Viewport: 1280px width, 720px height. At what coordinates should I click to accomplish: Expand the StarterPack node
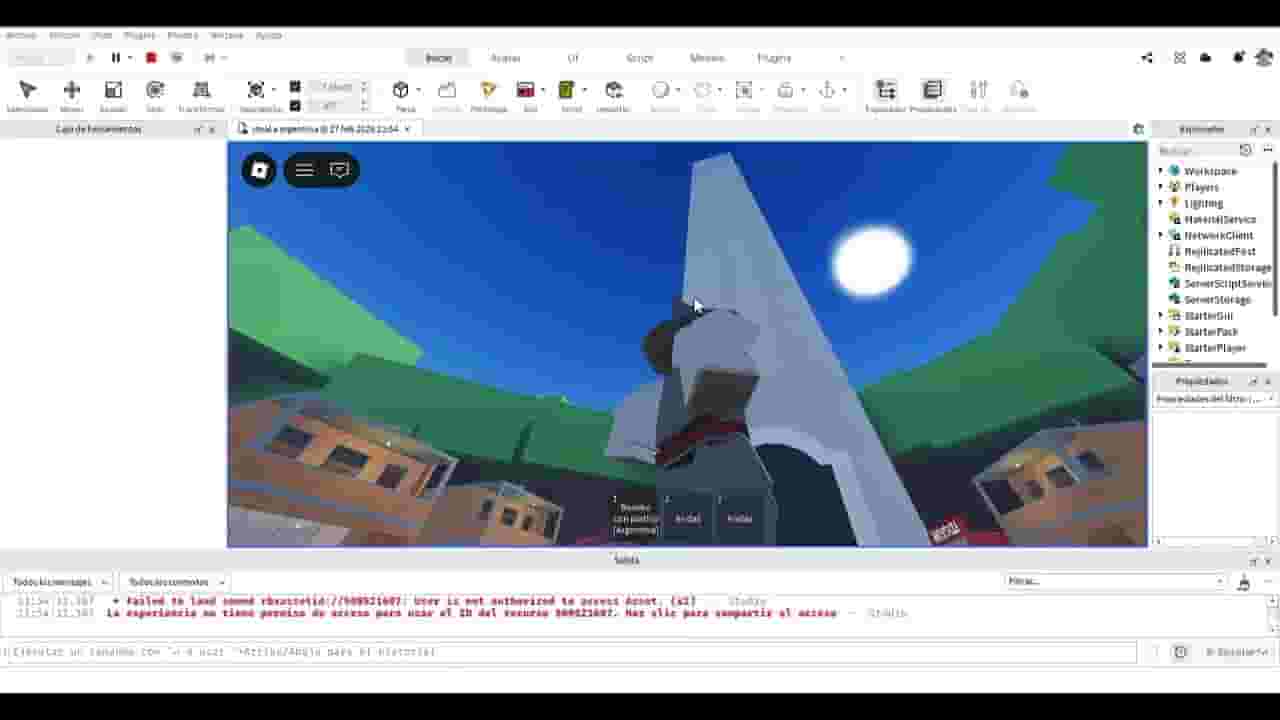pos(1161,331)
